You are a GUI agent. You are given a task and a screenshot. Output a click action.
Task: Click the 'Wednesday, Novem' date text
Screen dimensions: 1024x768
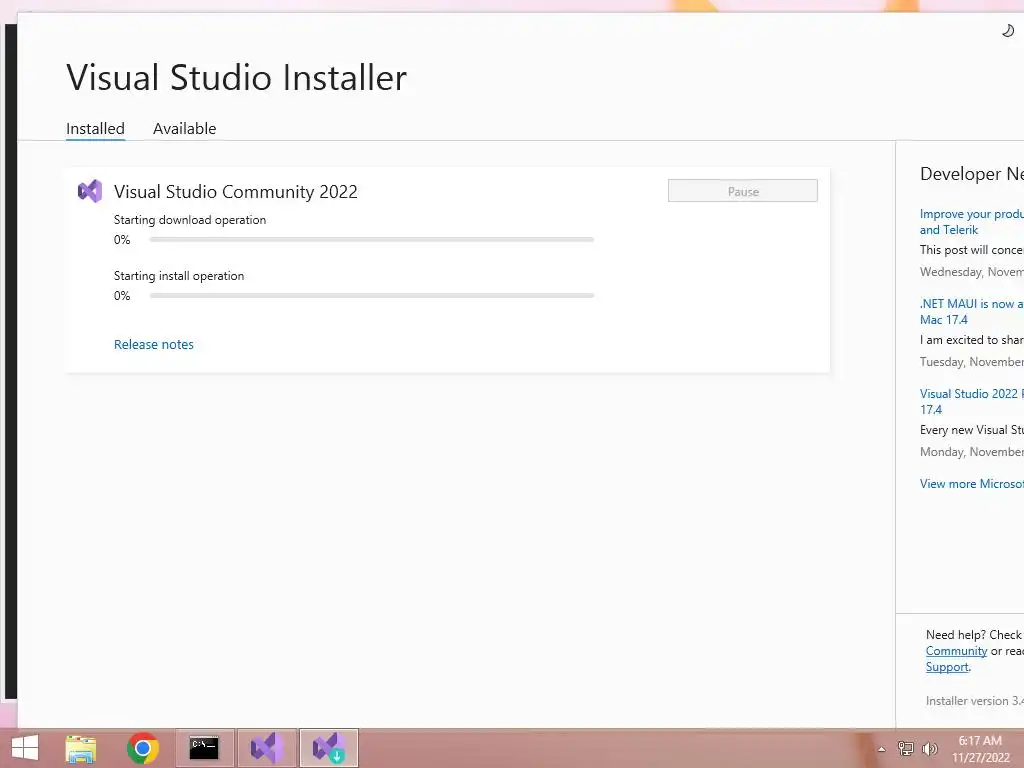point(972,272)
